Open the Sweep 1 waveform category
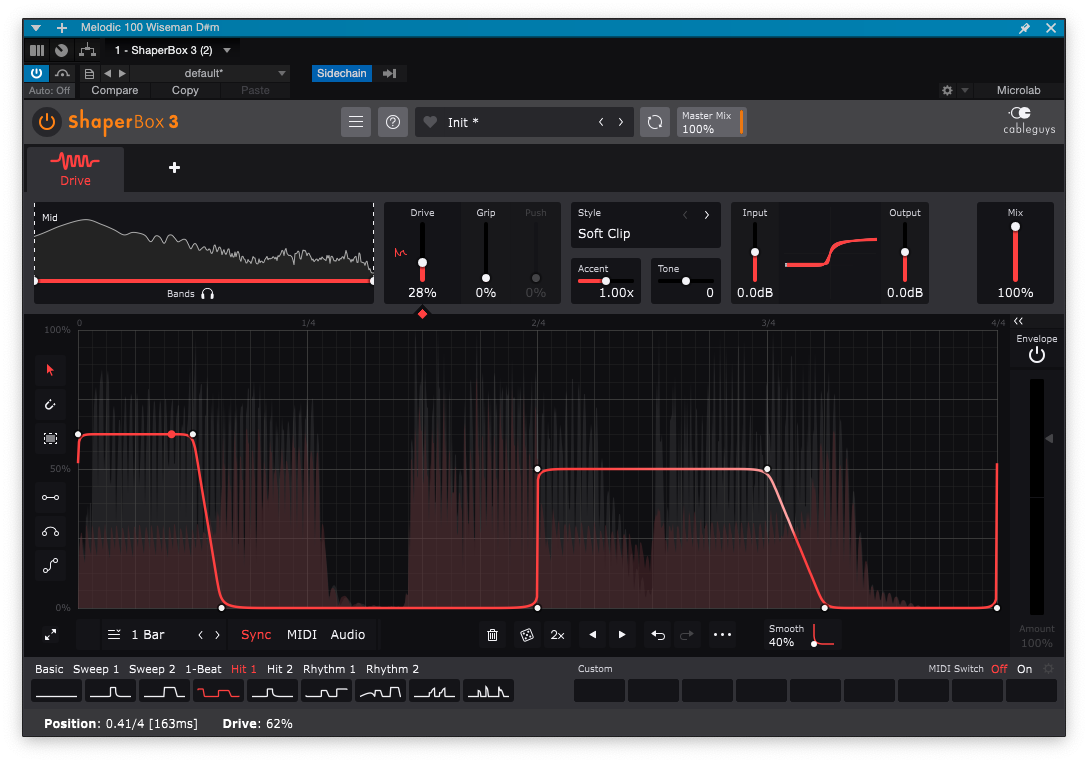The height and width of the screenshot is (763, 1088). pos(96,669)
